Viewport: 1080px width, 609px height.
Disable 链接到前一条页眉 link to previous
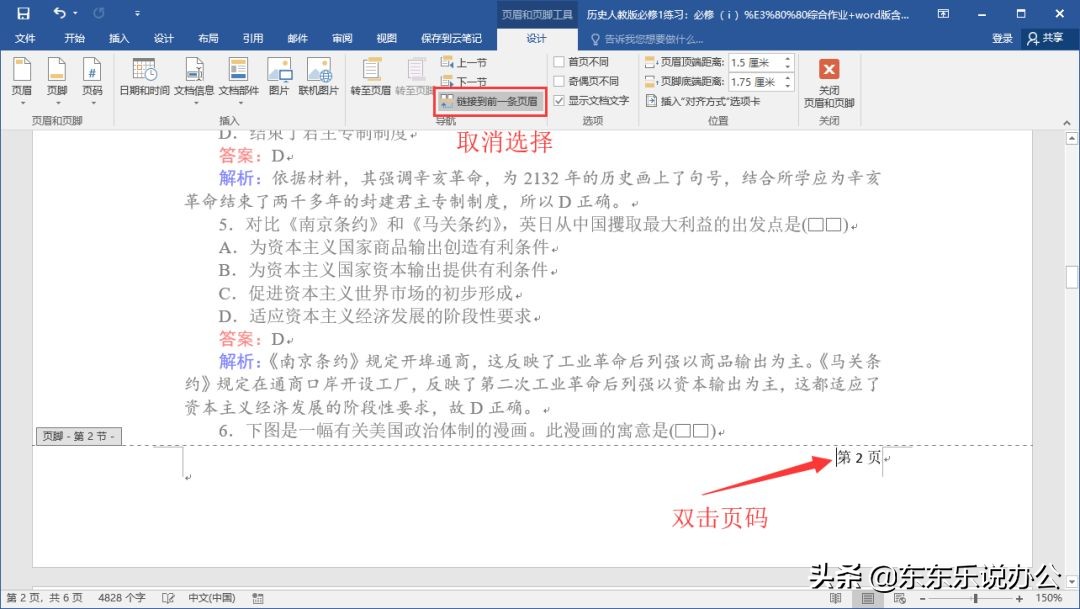point(490,101)
